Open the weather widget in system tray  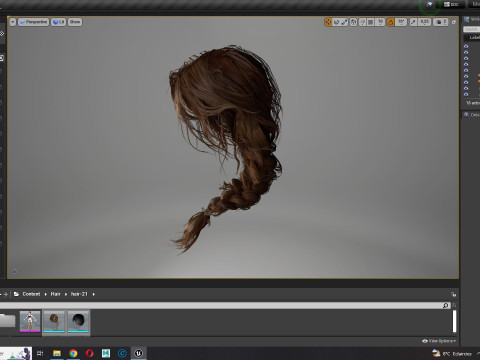[x=452, y=353]
